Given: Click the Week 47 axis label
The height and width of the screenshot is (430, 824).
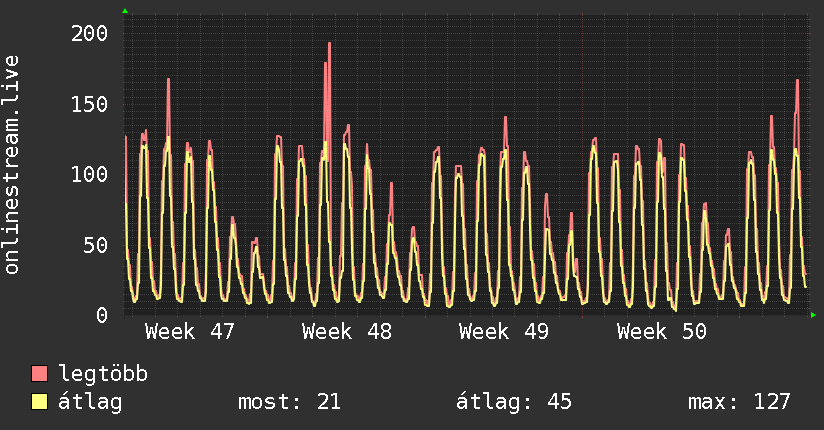Looking at the screenshot, I should [190, 332].
